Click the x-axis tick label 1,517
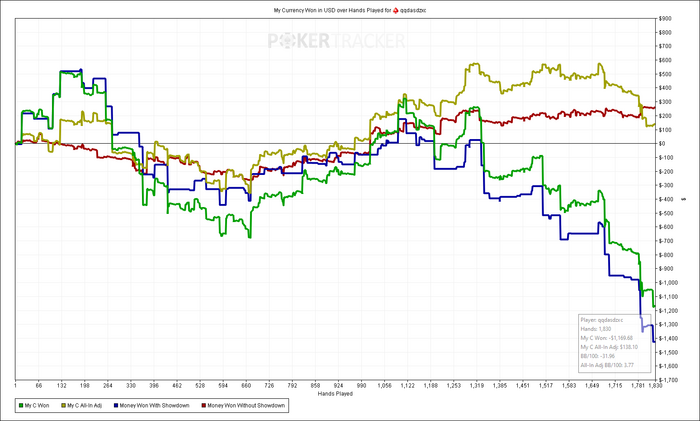This screenshot has width=700, height=421. [546, 386]
